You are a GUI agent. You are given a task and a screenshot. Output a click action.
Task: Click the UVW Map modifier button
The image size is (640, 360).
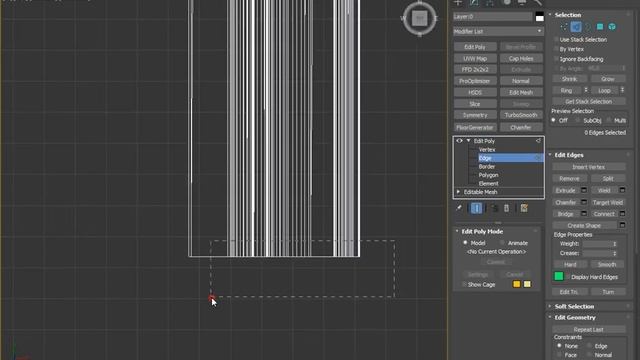coord(475,58)
